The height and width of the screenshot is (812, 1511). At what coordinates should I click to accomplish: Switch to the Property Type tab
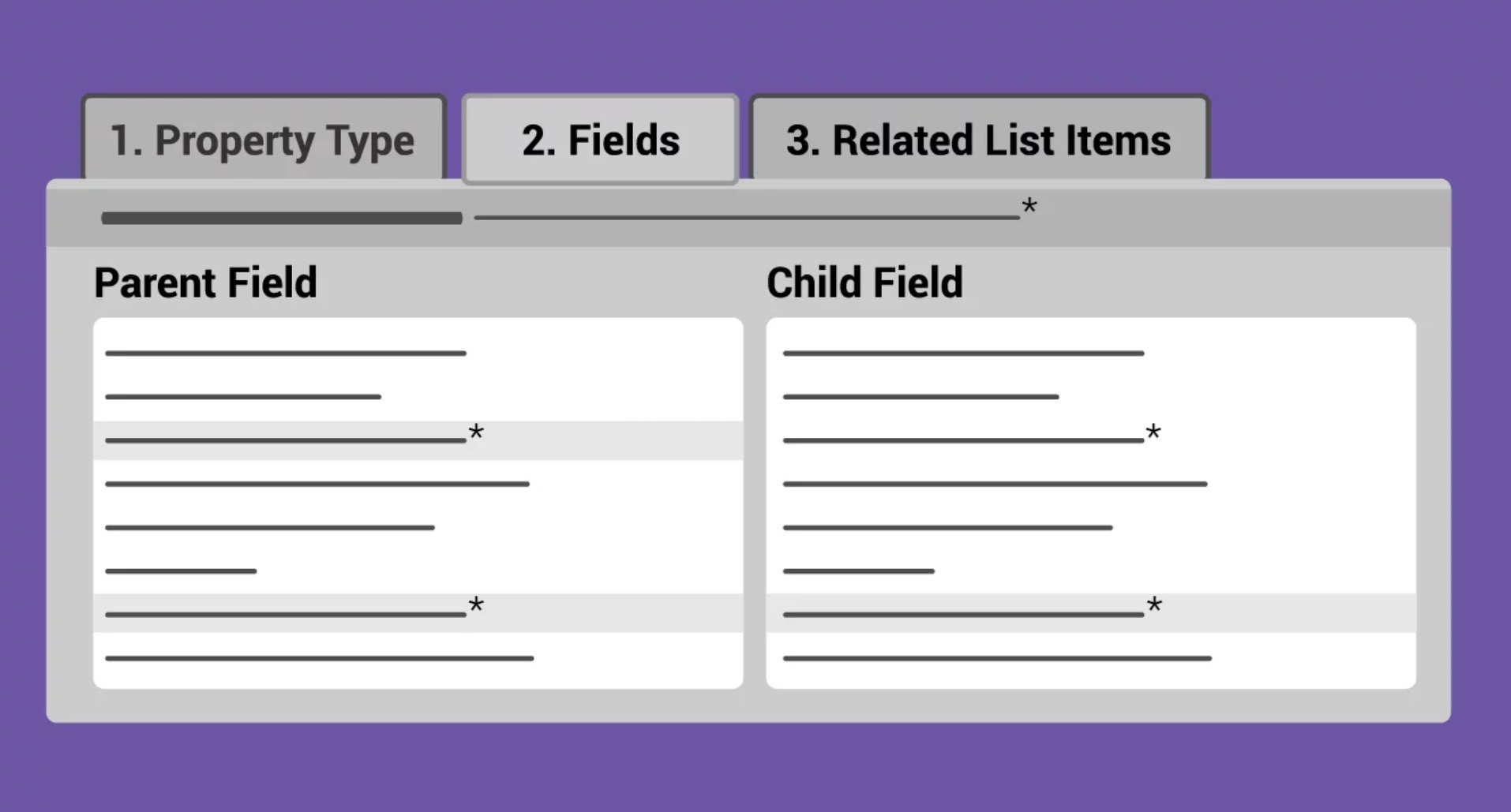(263, 140)
